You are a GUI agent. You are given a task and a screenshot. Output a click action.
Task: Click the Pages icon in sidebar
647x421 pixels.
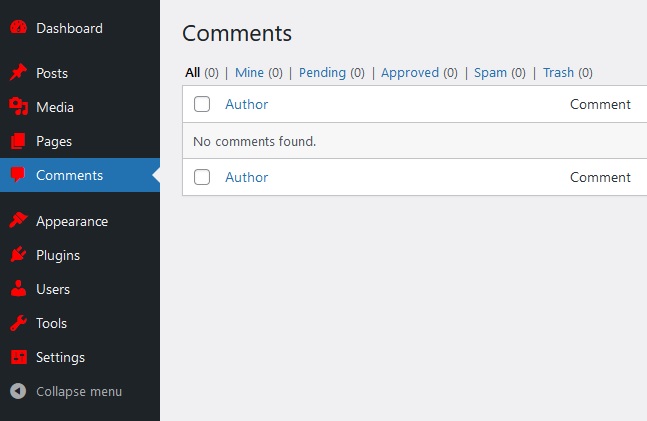(18, 141)
